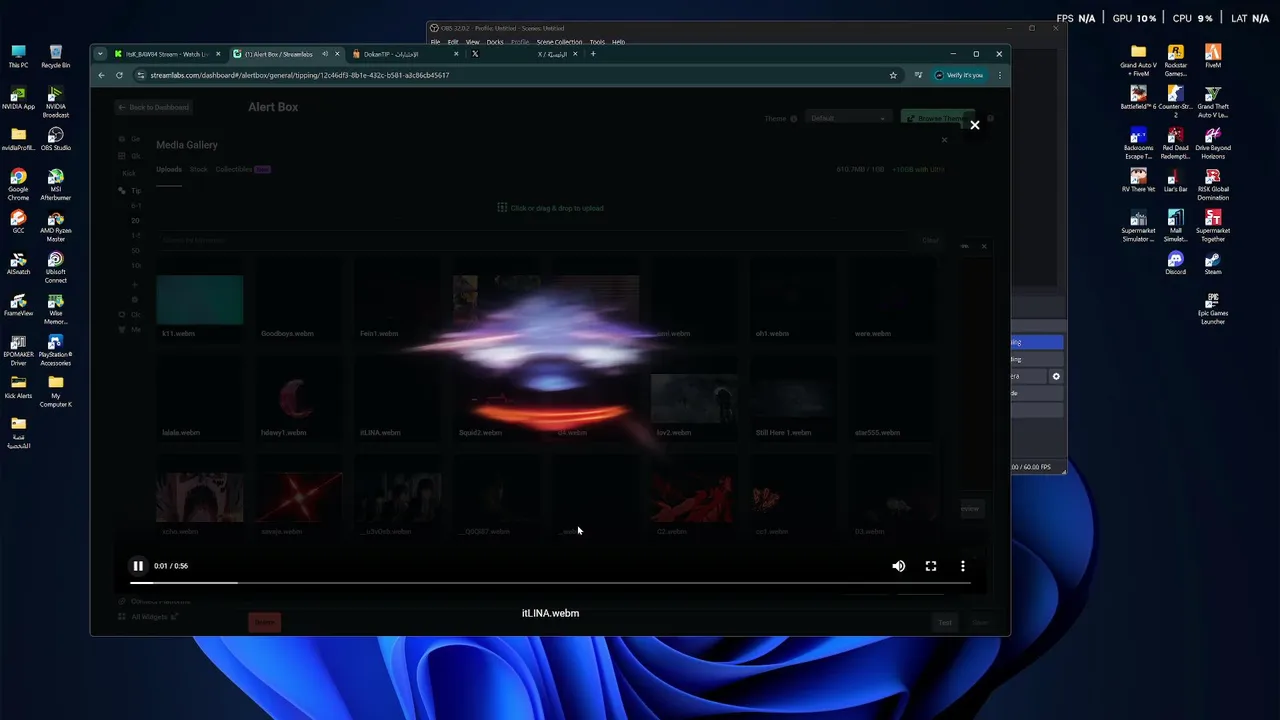The image size is (1280, 720).
Task: Open Kick Alerts folder on desktop
Action: [x=18, y=387]
